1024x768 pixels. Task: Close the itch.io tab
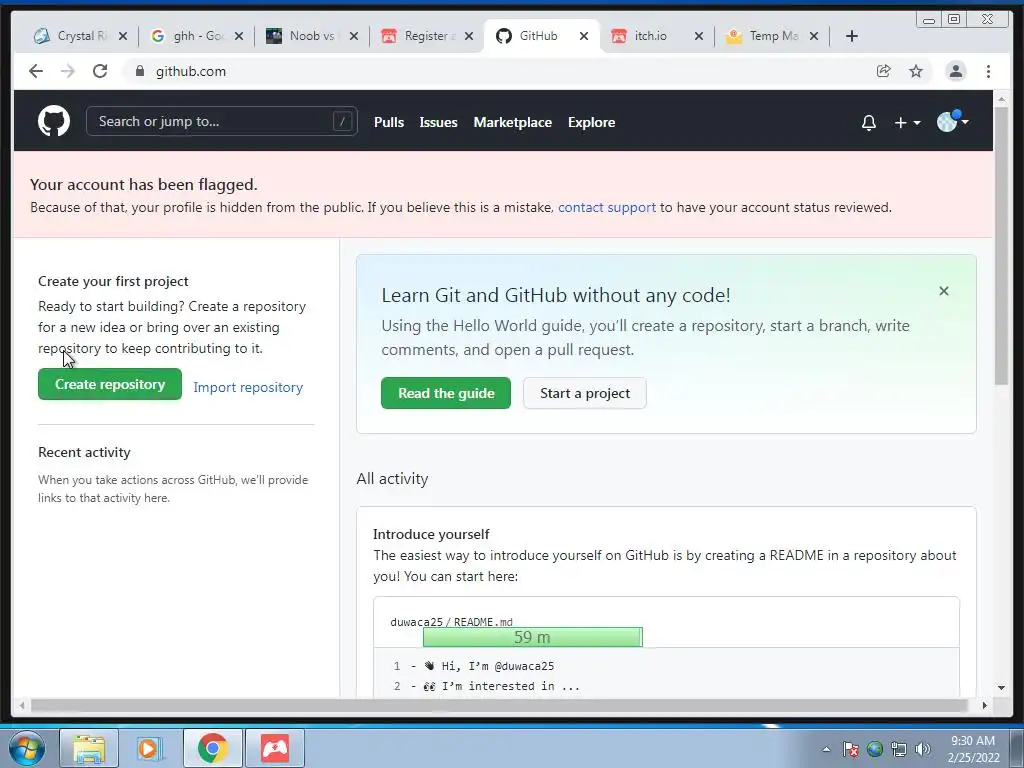699,36
